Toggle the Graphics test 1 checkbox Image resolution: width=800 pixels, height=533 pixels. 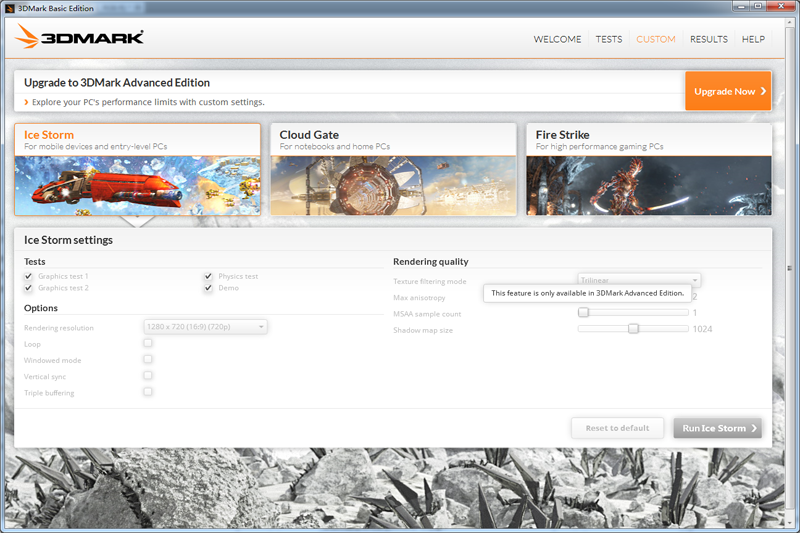click(x=29, y=276)
